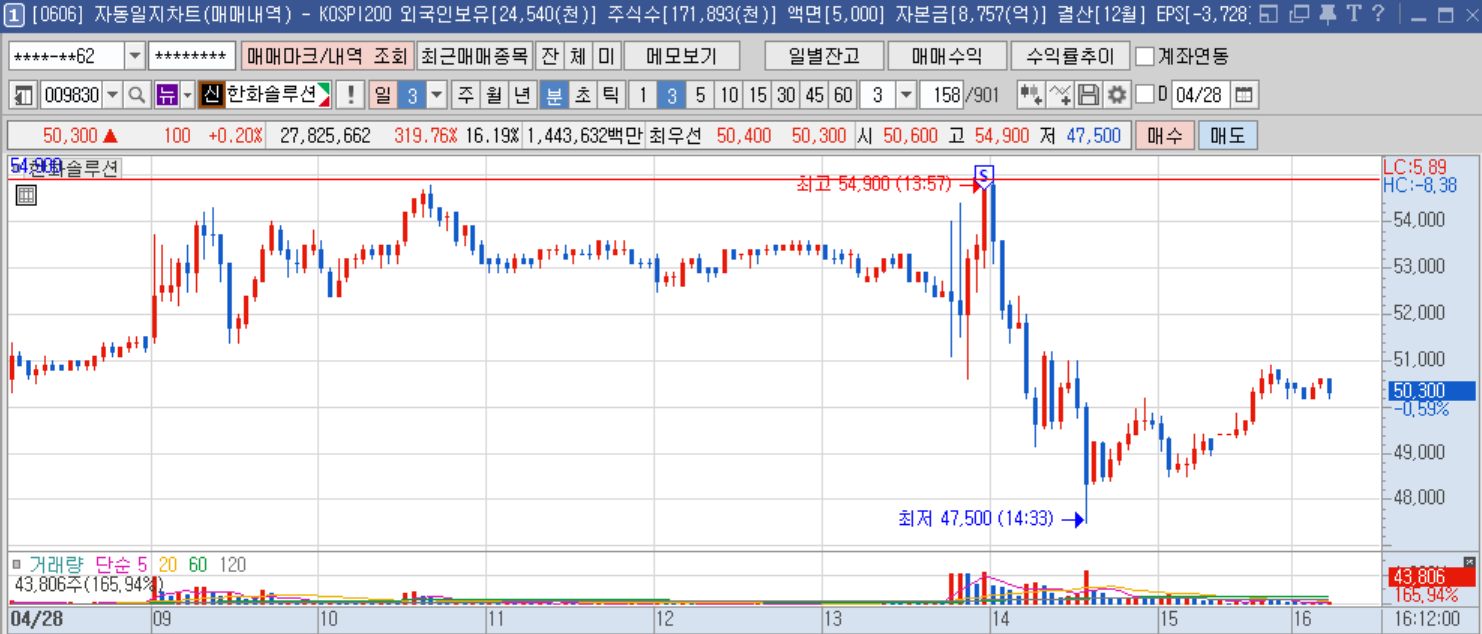Expand the dropdown next to 일 3
The width and height of the screenshot is (1482, 634).
point(437,95)
